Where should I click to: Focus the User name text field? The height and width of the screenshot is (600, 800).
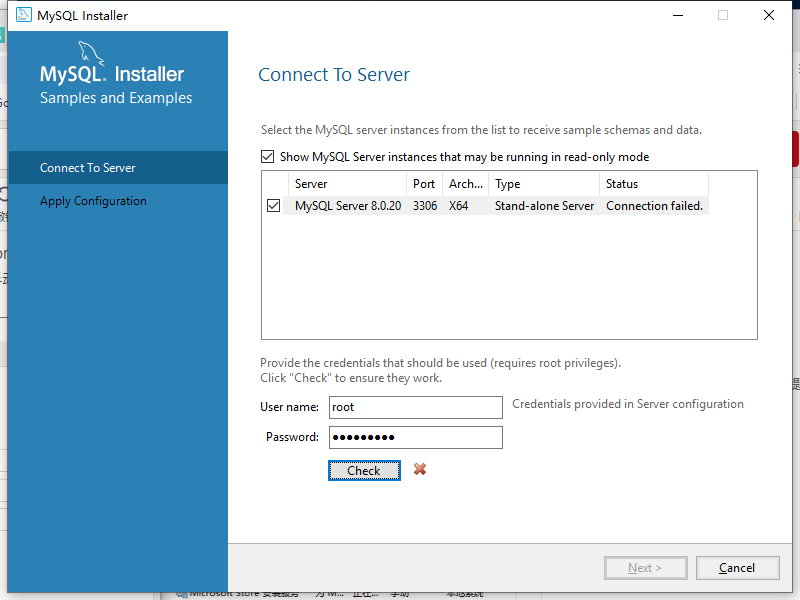[x=415, y=407]
